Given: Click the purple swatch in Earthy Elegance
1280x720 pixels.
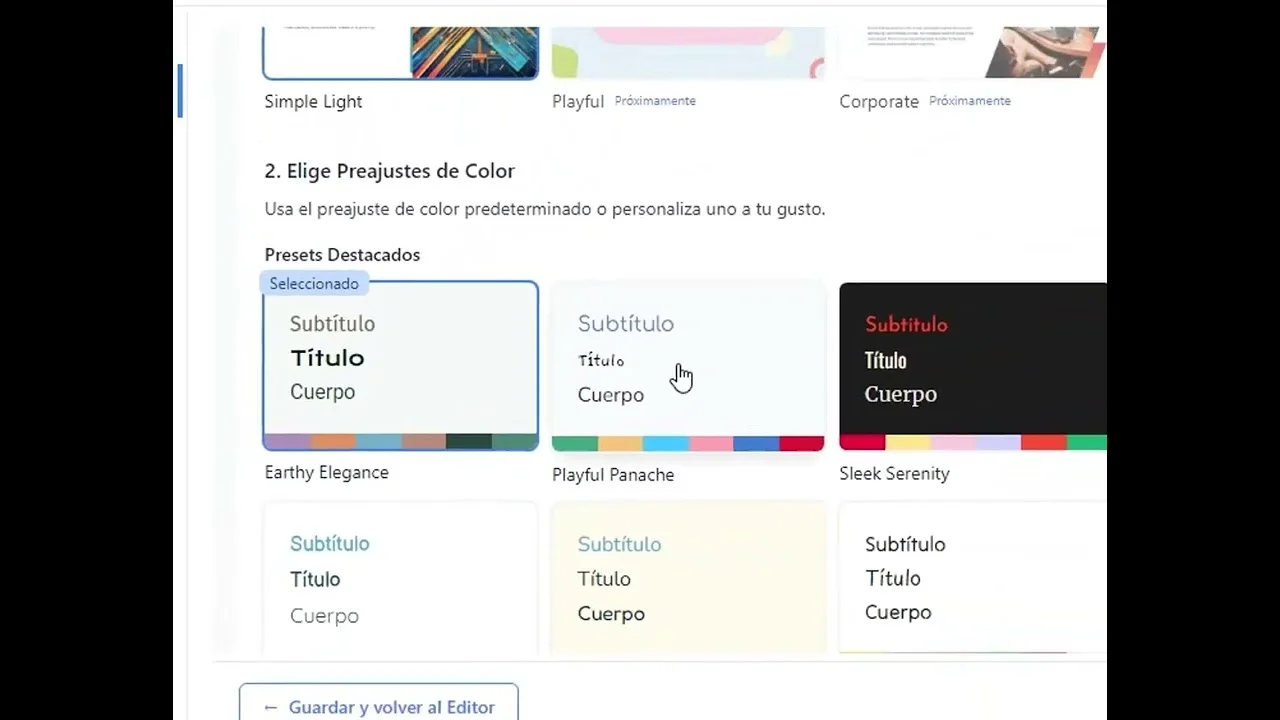Looking at the screenshot, I should [287, 442].
